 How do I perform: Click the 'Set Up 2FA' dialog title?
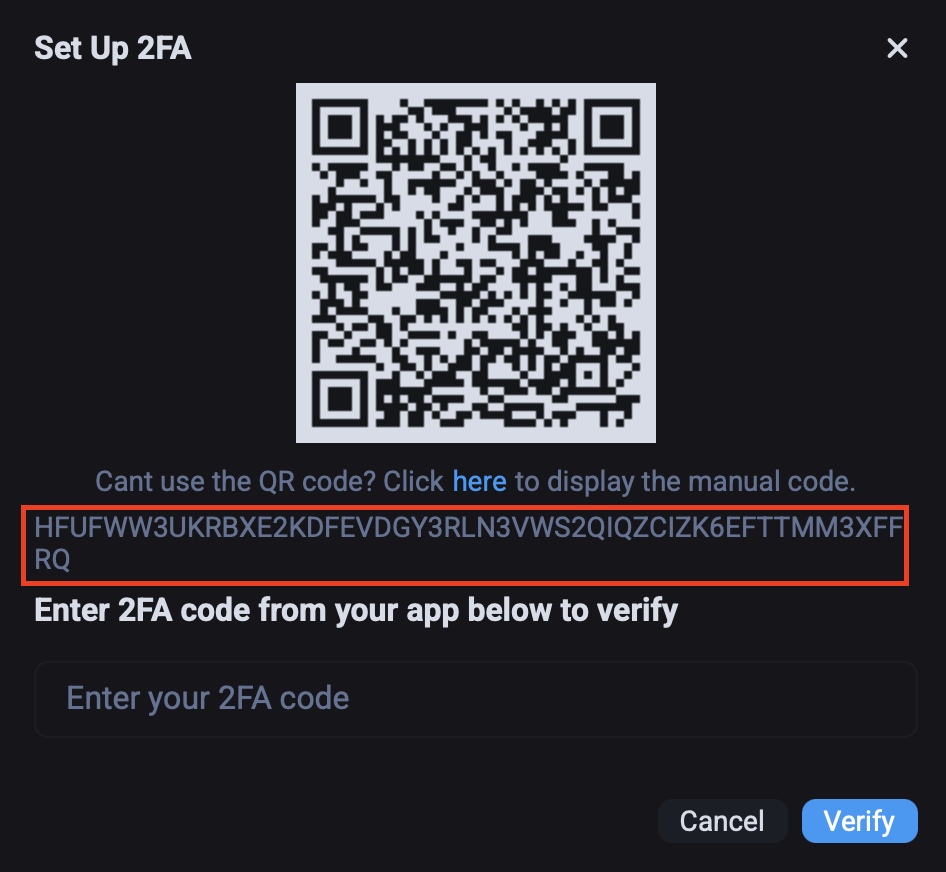click(x=113, y=48)
